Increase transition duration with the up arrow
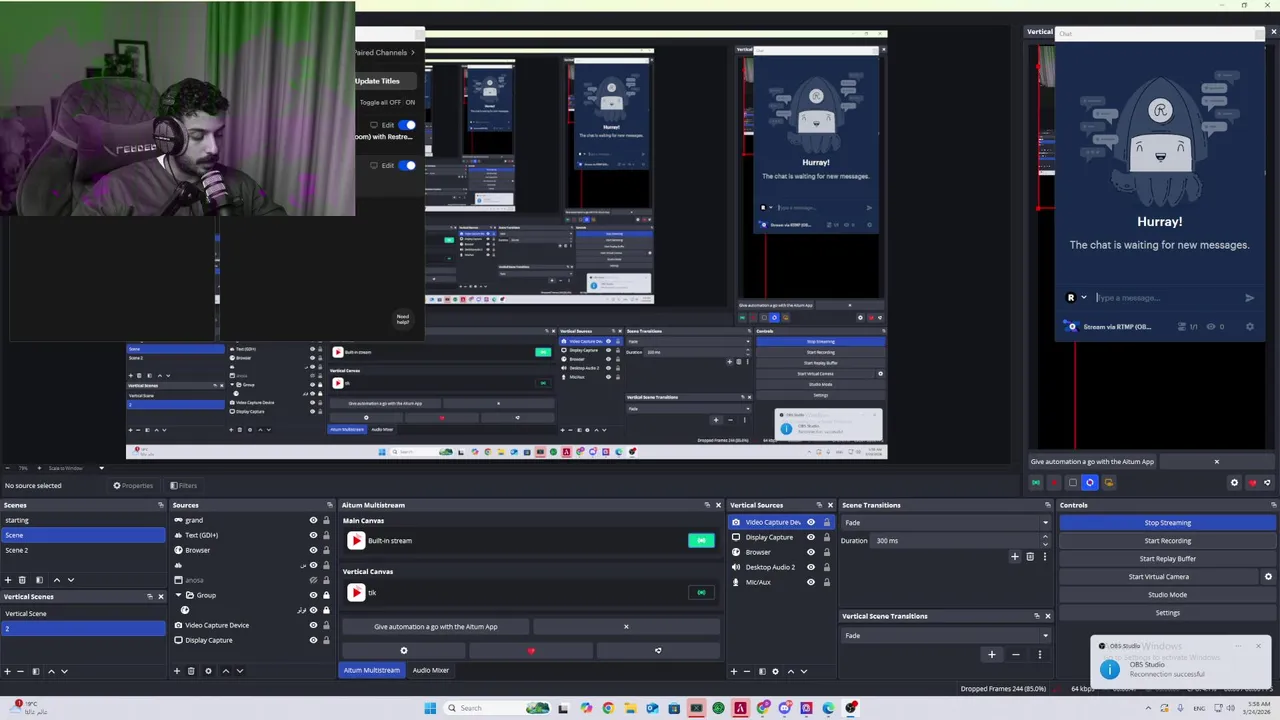Screen dimensions: 1280x720 (x=1045, y=537)
